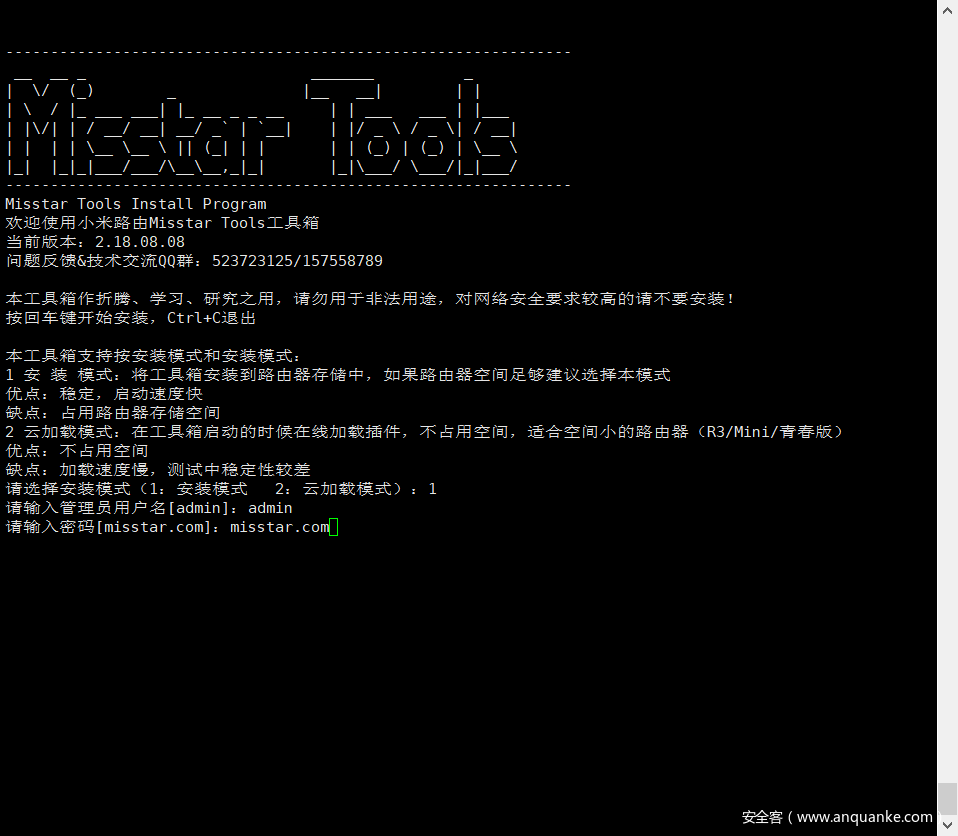Viewport: 958px width, 836px height.
Task: Click the top dashed separator line
Action: click(288, 52)
